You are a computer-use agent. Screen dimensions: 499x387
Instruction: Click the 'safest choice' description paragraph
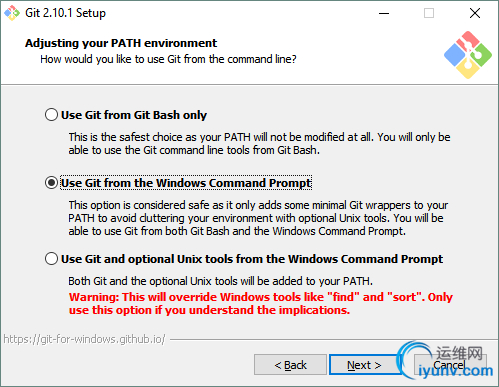click(259, 143)
